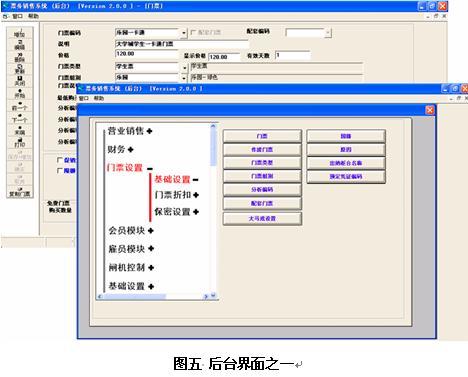Screen dimensions: 468x377
Task: Click the 门票组别 button in front panel
Action: pos(262,176)
